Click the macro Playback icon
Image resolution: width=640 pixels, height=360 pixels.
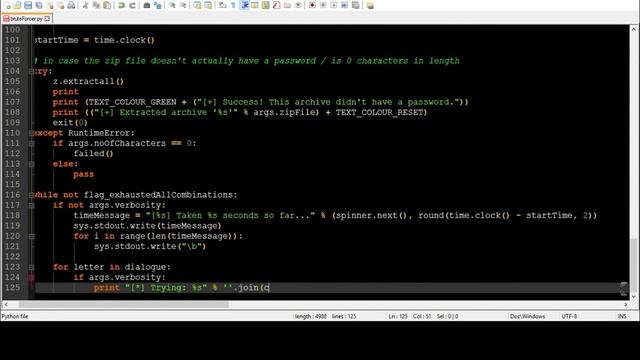coord(334,5)
